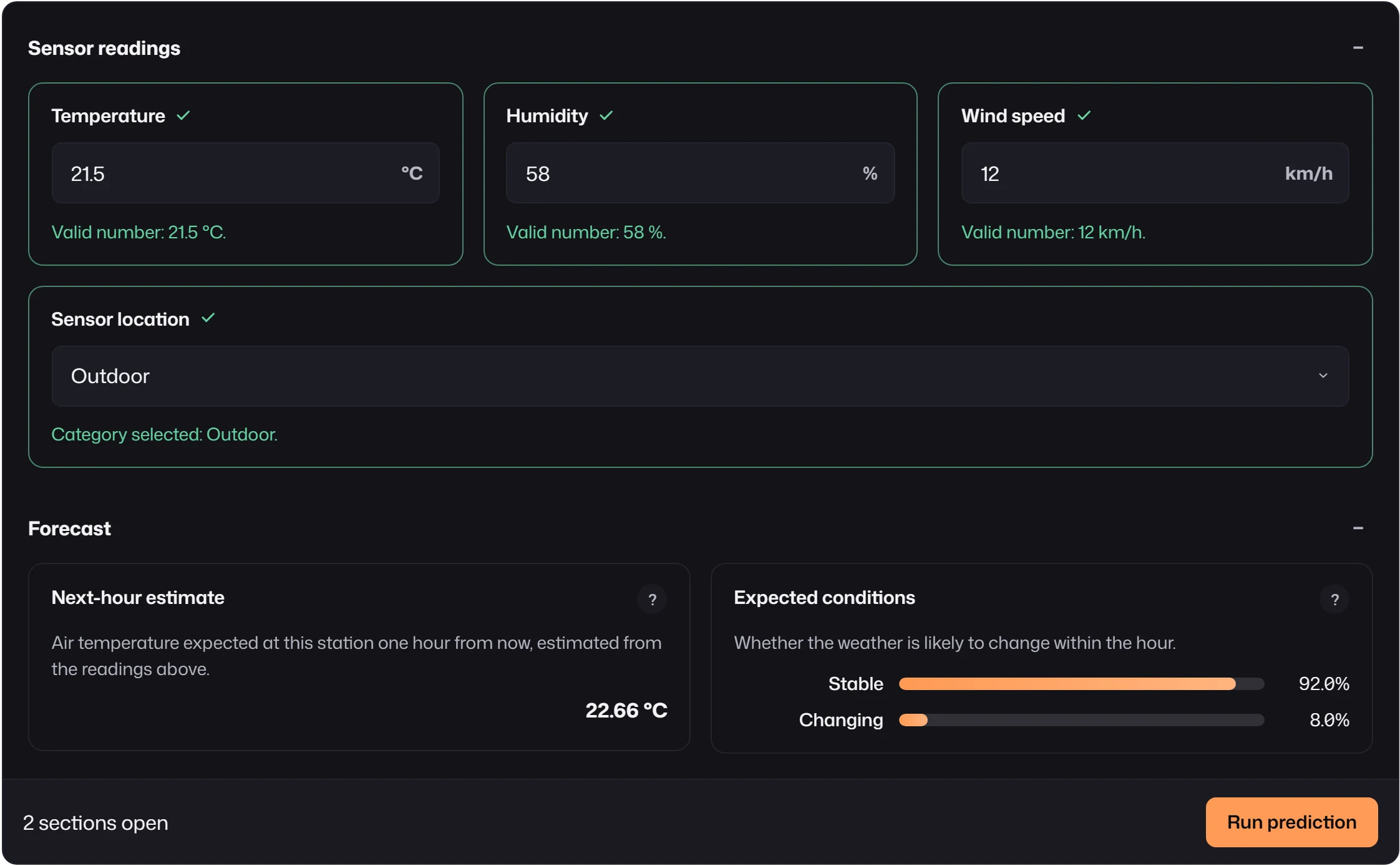1400x866 pixels.
Task: Click the Sensor location valid checkmark icon
Action: (208, 318)
